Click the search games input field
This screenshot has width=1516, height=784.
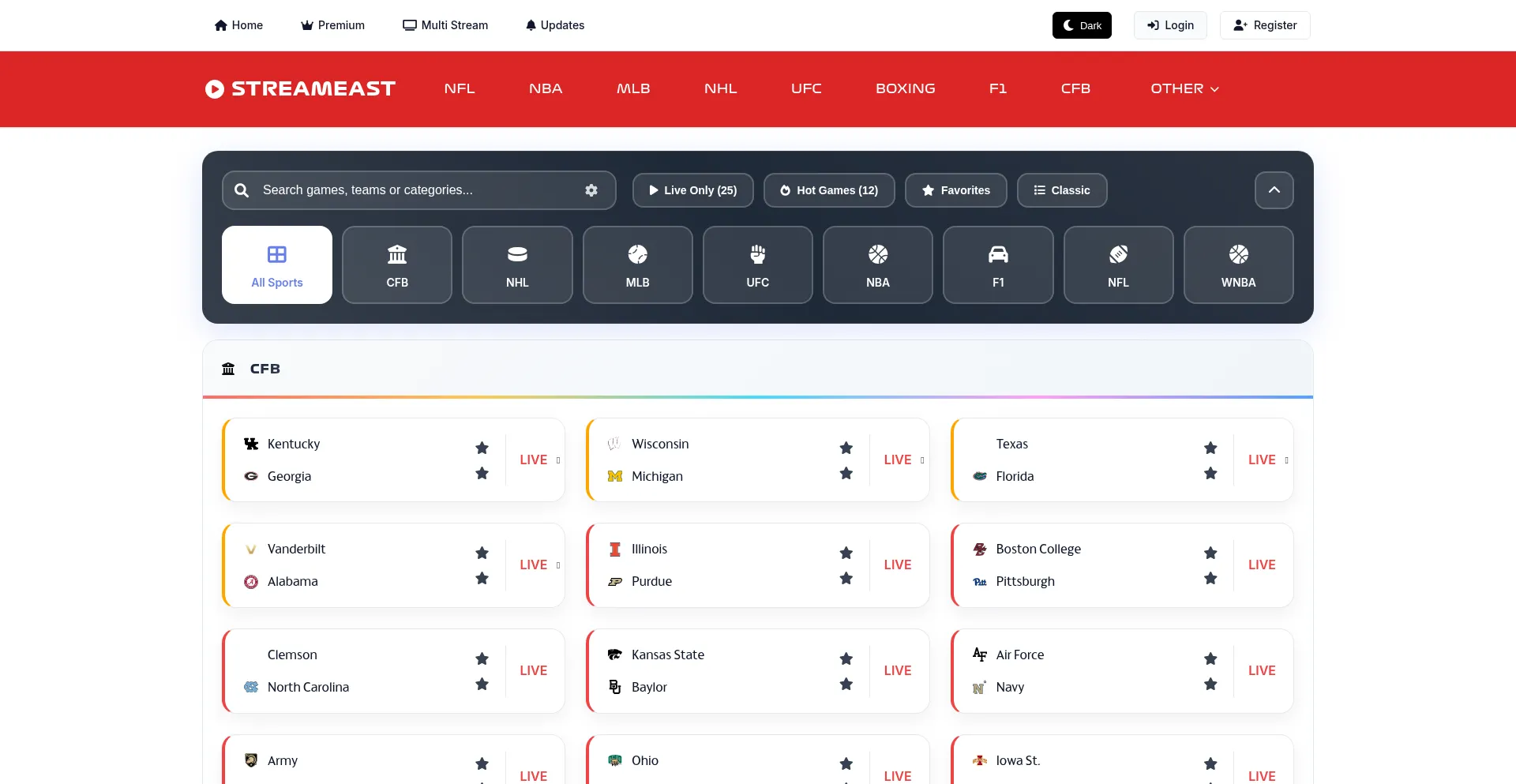coord(411,190)
